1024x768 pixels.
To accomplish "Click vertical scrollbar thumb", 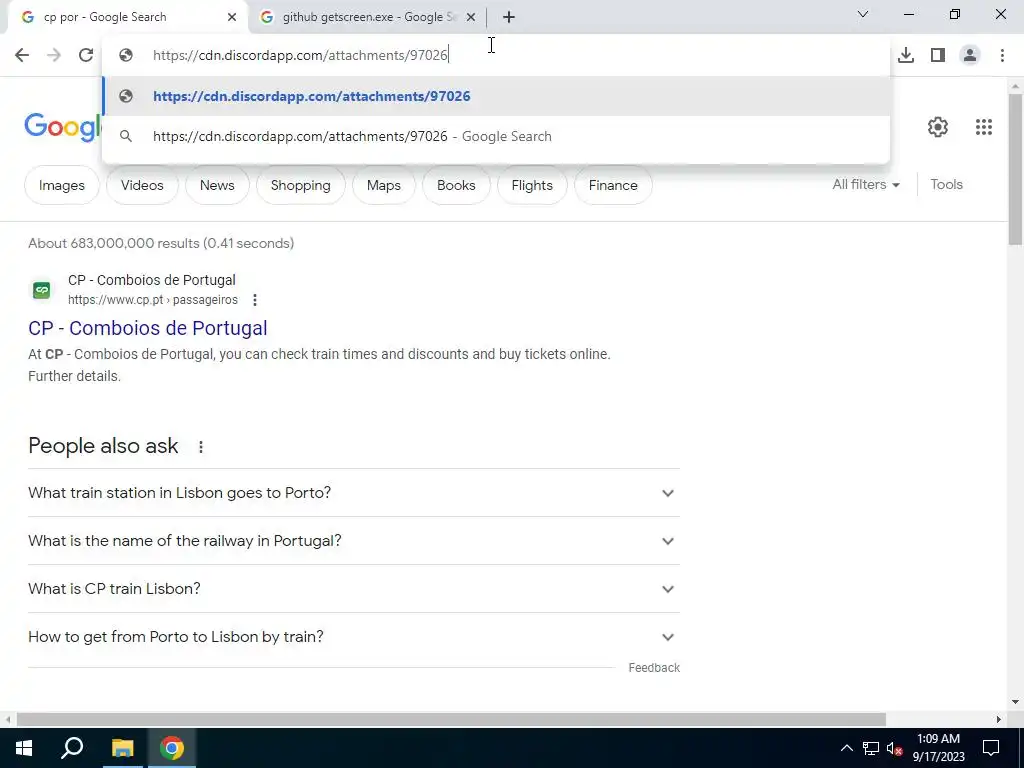I will (x=1015, y=170).
